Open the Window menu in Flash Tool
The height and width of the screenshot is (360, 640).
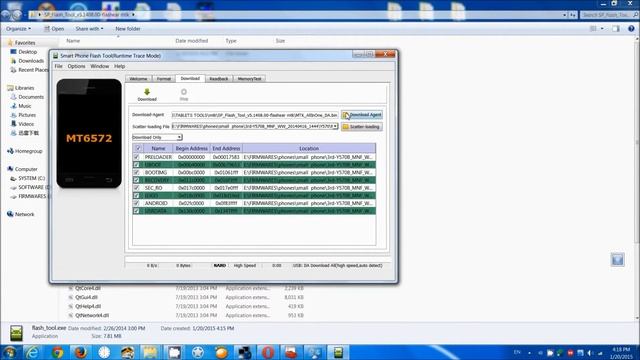[100, 66]
